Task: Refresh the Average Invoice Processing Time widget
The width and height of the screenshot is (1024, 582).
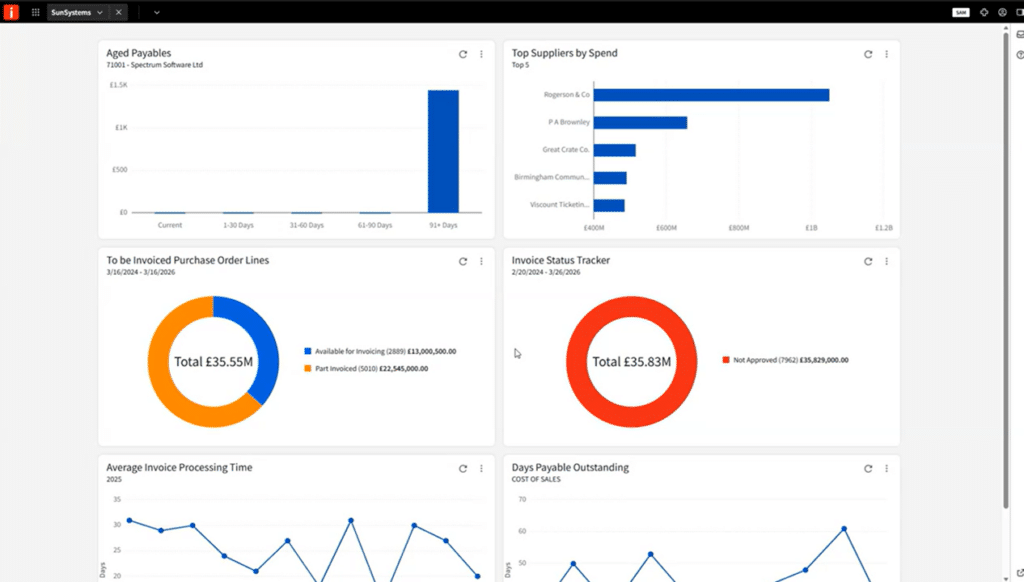Action: (x=463, y=468)
